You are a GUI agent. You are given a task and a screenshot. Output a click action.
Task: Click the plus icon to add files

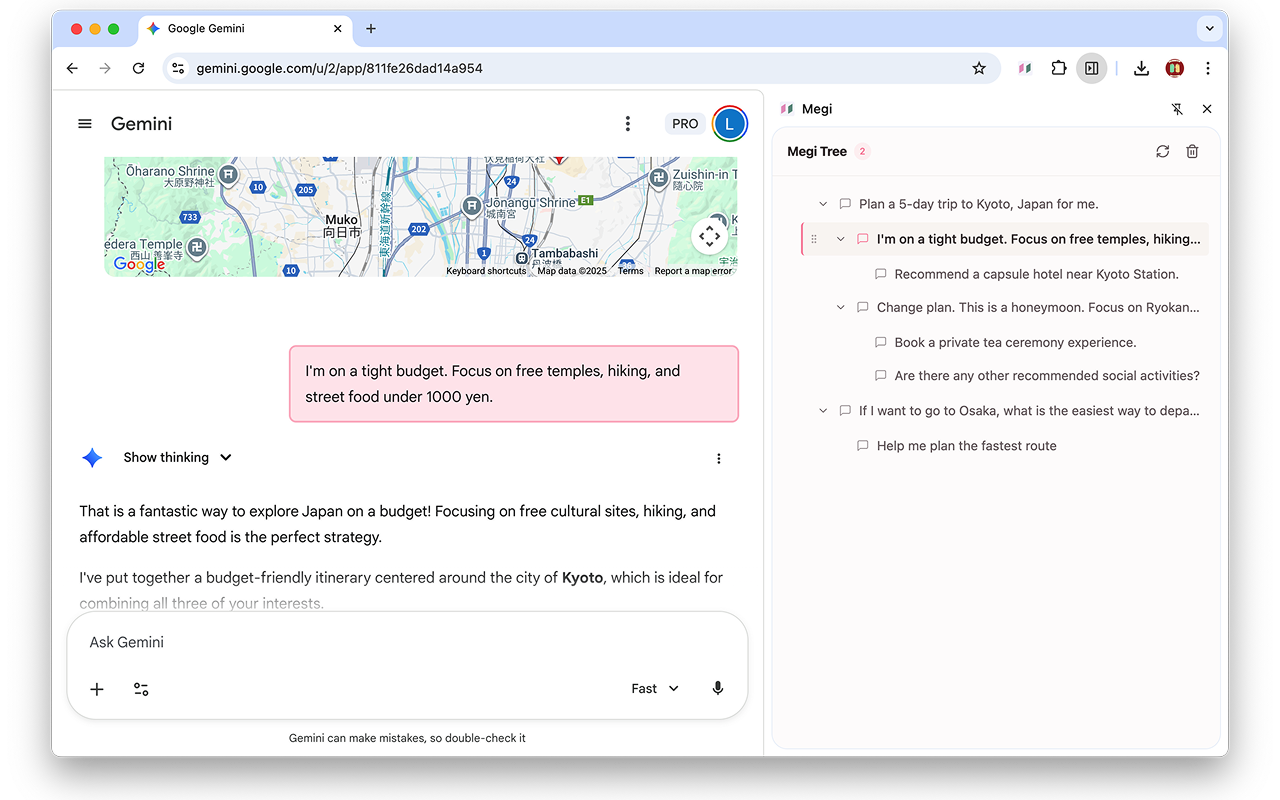[97, 689]
